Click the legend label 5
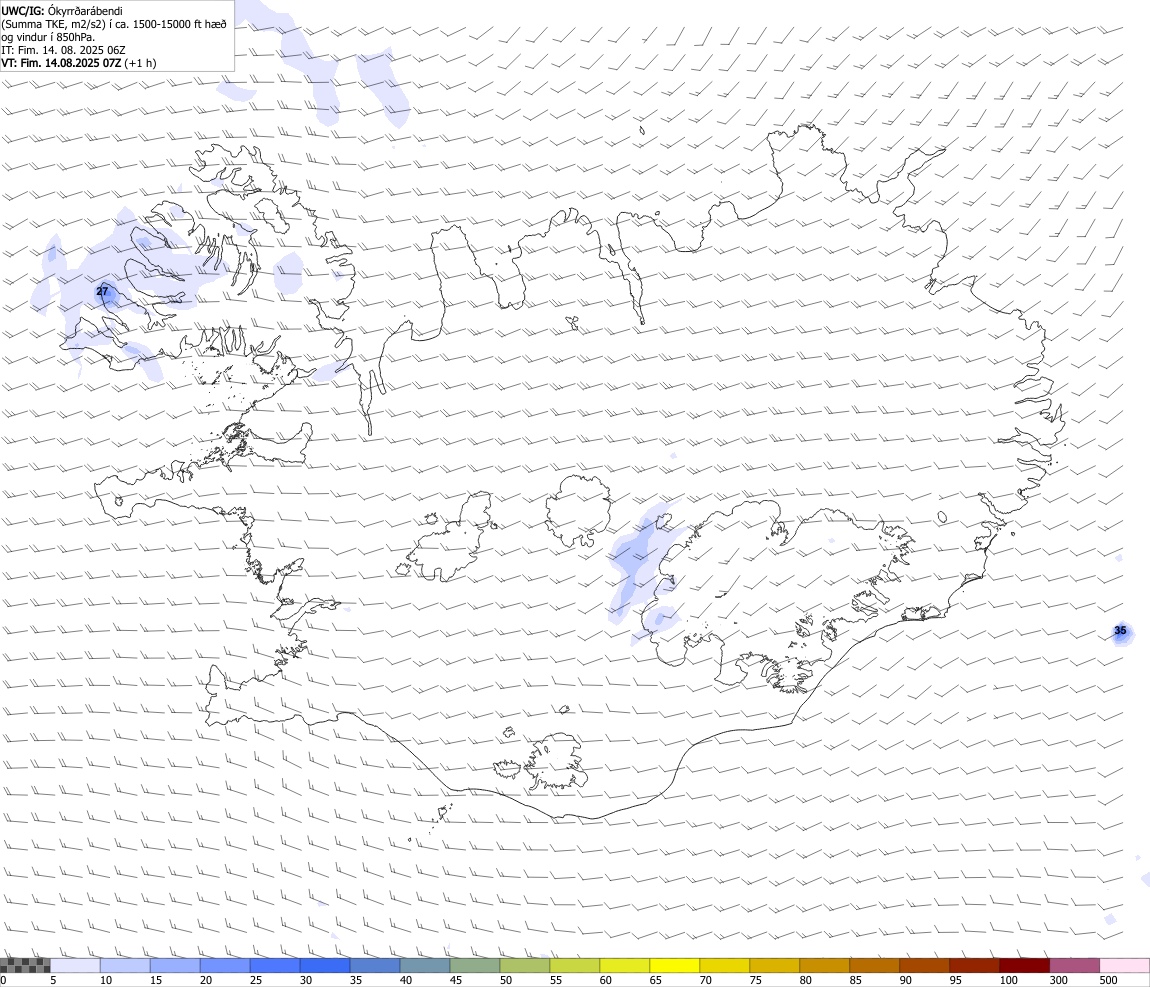 tap(53, 980)
